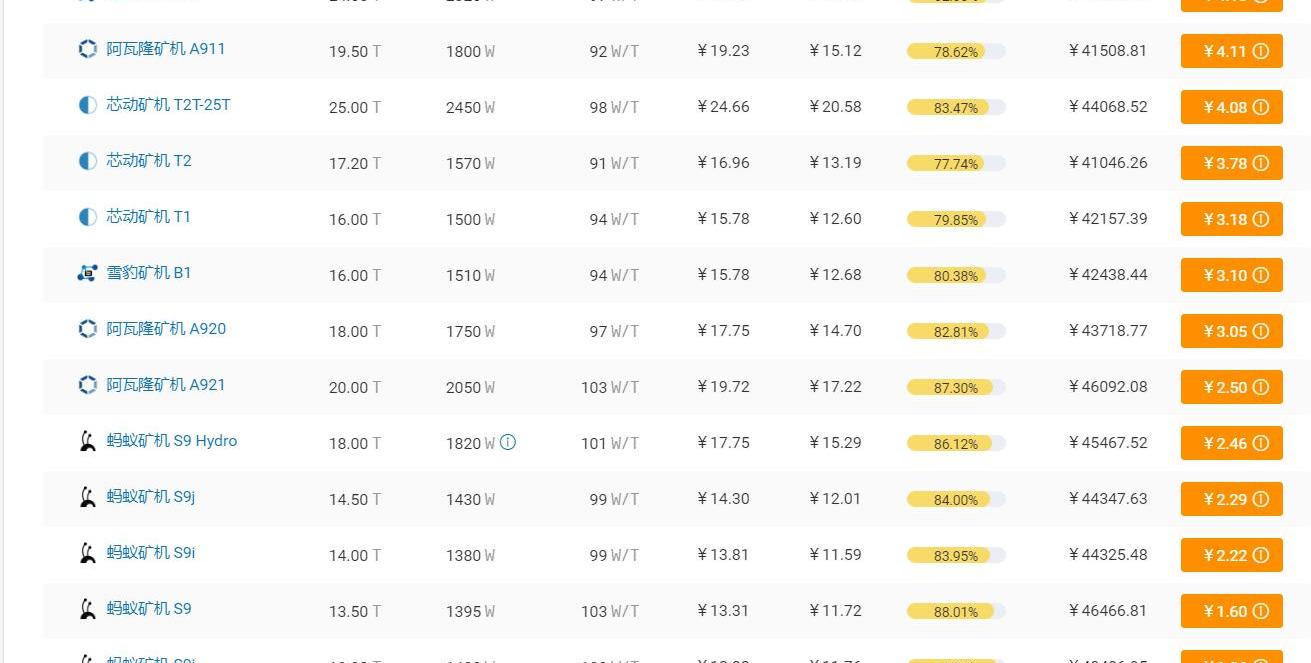The height and width of the screenshot is (663, 1311).
Task: Open the 阿瓦隆矿机 A920 miner link
Action: pos(166,329)
